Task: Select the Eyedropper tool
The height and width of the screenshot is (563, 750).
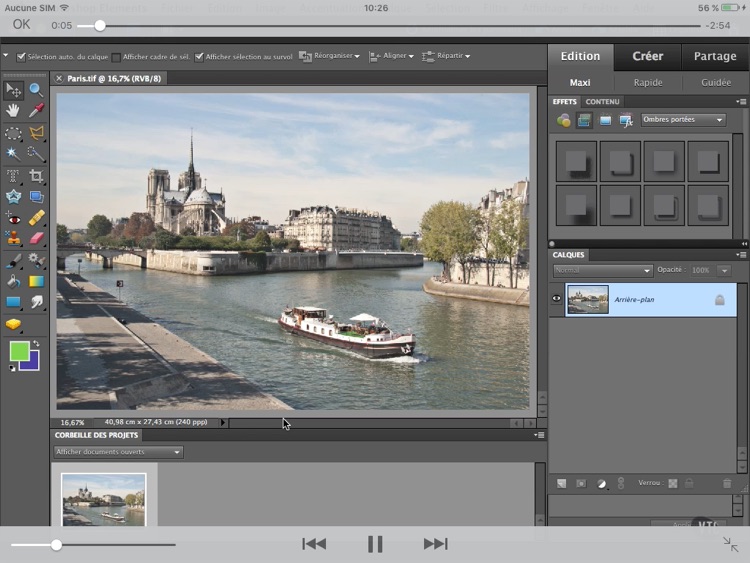Action: pyautogui.click(x=36, y=111)
